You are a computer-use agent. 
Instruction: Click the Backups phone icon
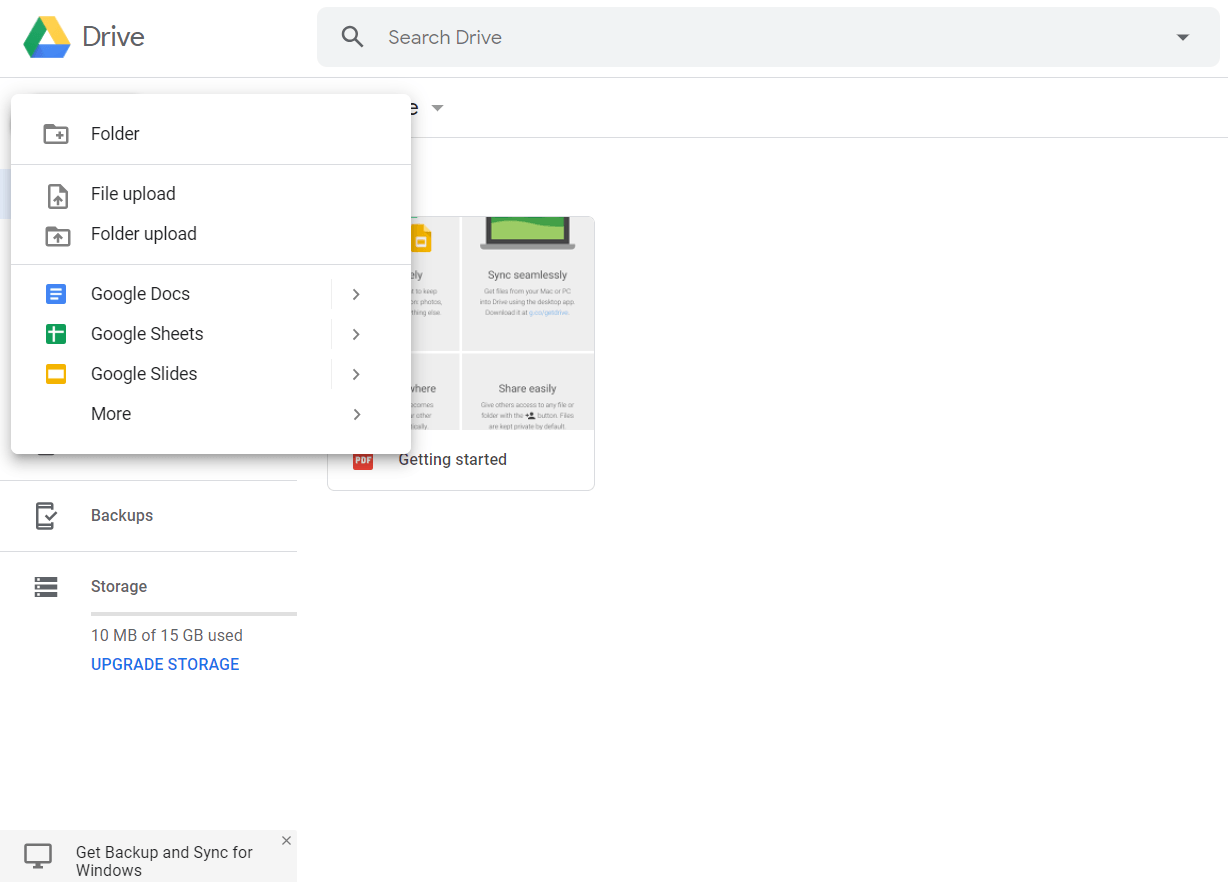click(x=46, y=516)
